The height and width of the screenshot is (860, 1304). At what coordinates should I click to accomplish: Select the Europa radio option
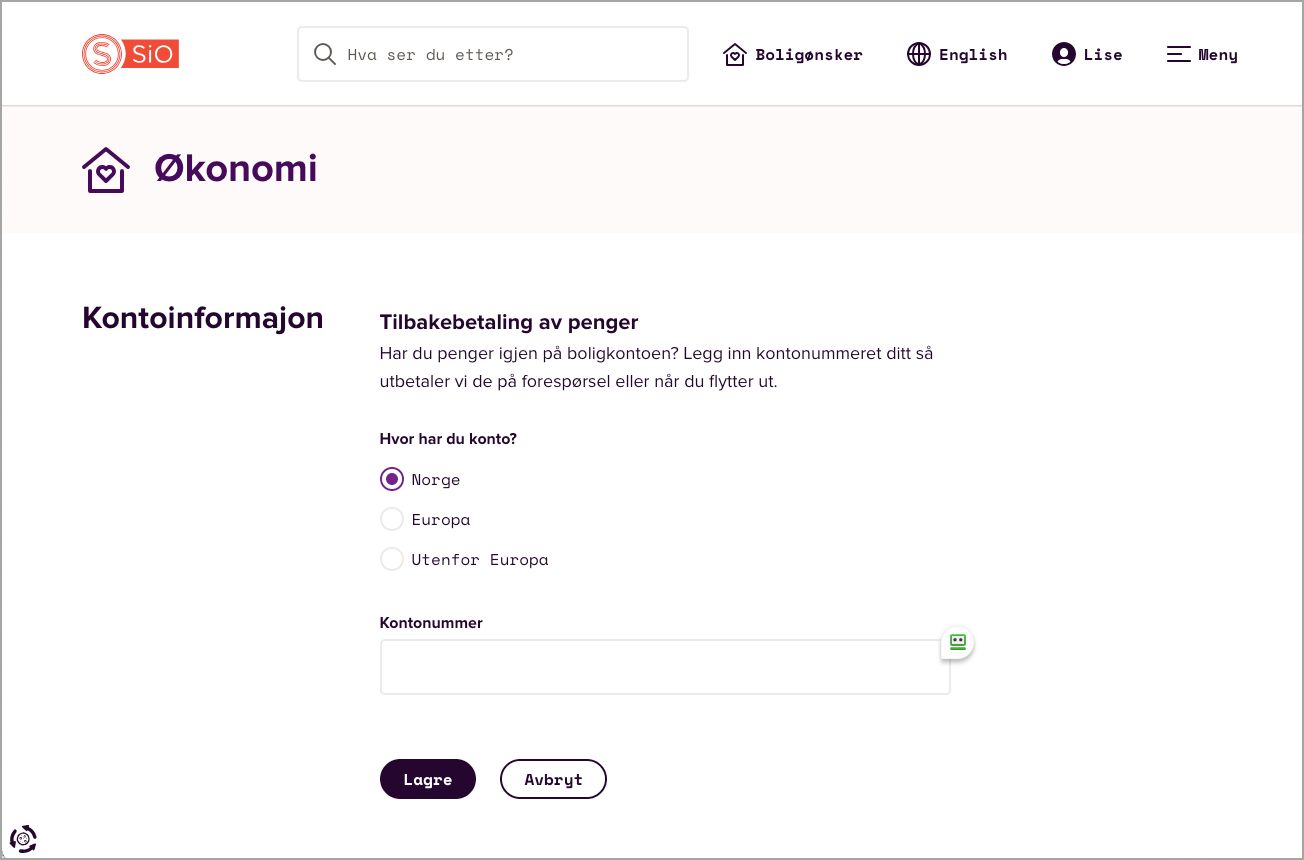392,519
